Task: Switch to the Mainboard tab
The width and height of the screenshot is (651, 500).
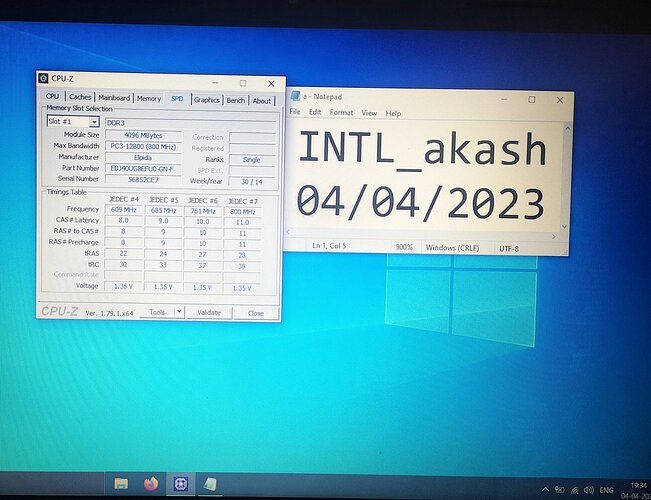Action: tap(113, 98)
